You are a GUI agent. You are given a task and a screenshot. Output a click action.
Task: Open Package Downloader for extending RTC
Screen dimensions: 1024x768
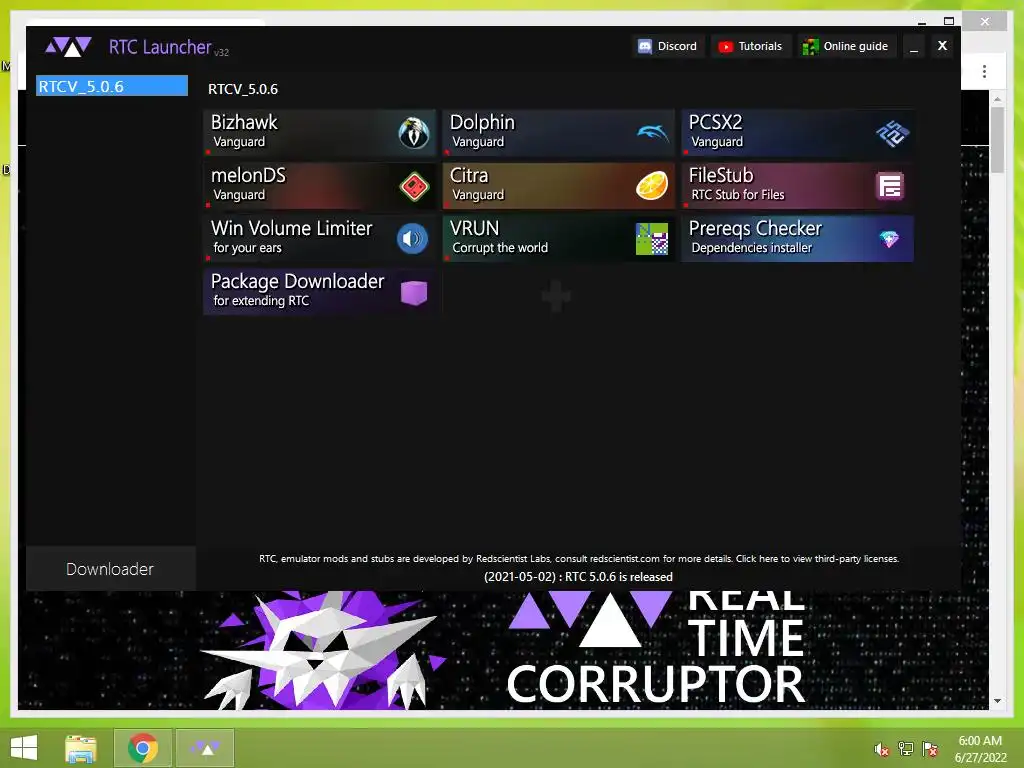point(319,291)
